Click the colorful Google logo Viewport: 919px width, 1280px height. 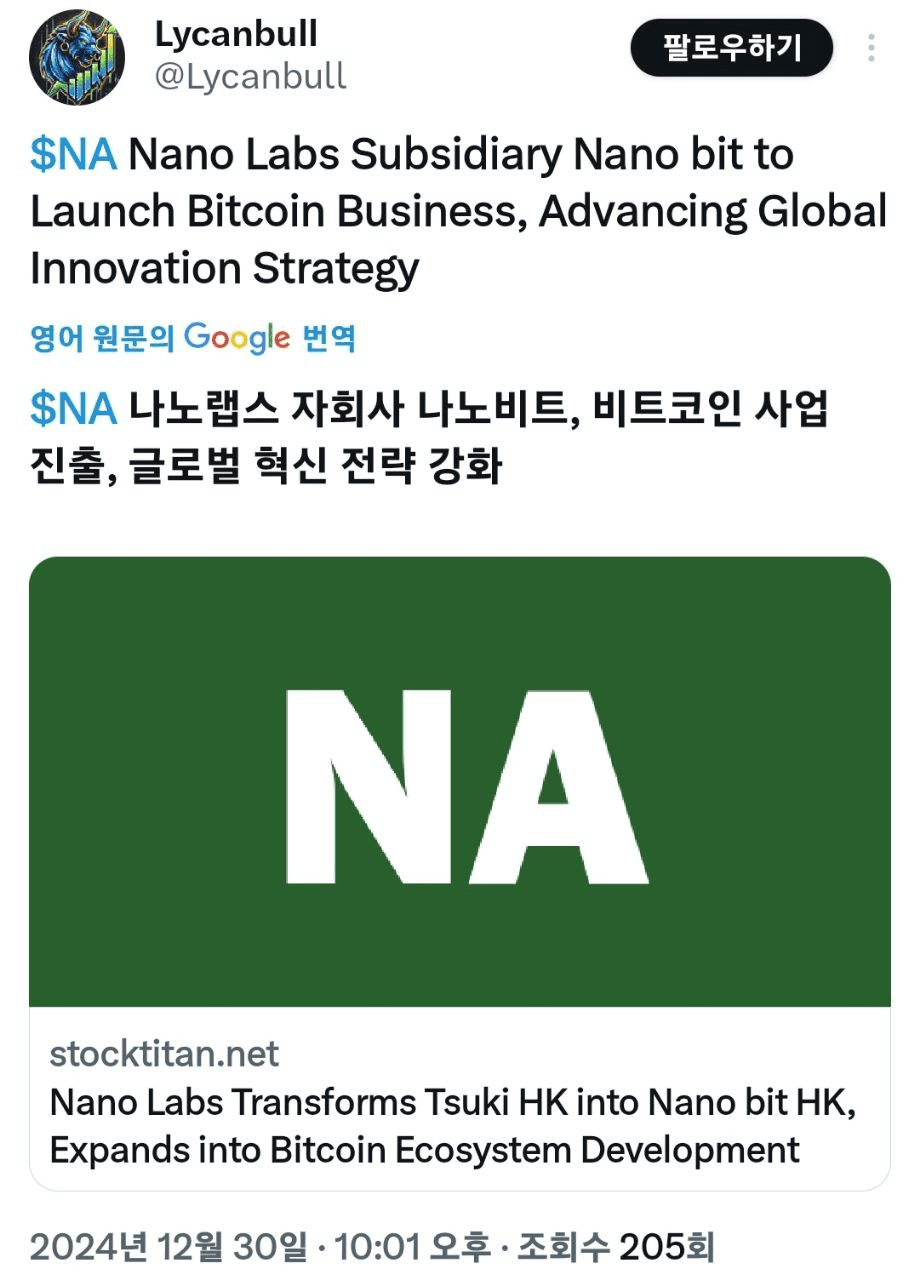click(x=237, y=338)
